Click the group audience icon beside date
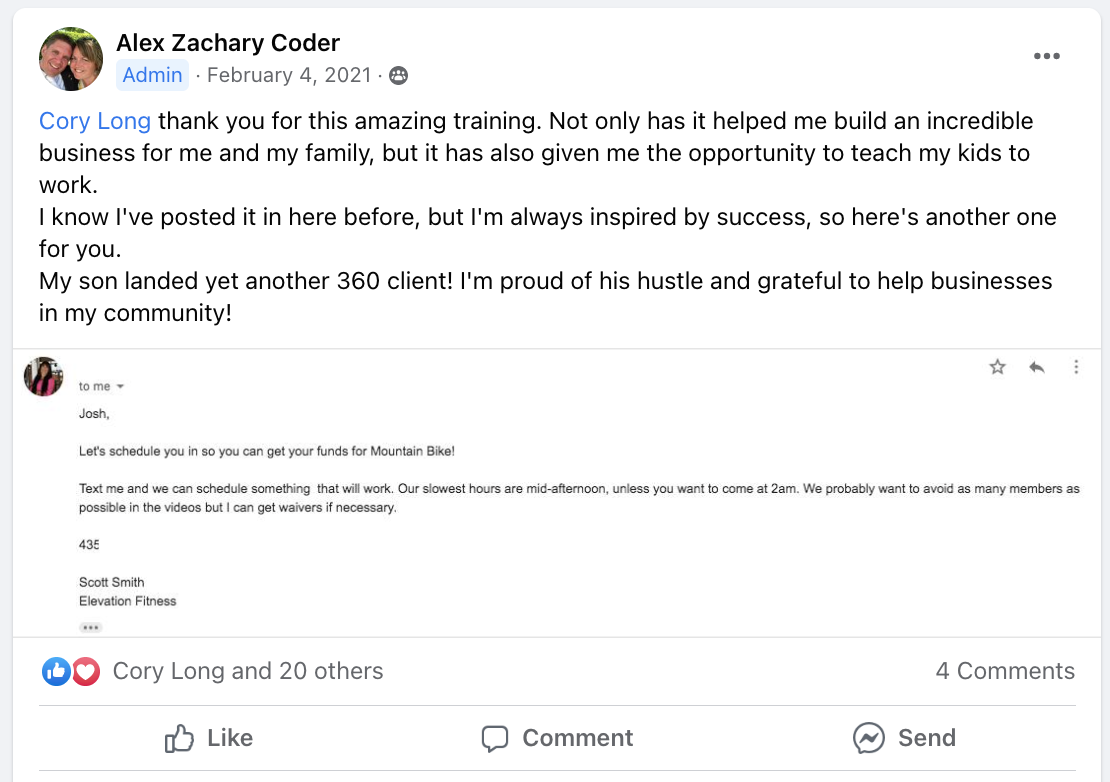1110x782 pixels. tap(398, 75)
